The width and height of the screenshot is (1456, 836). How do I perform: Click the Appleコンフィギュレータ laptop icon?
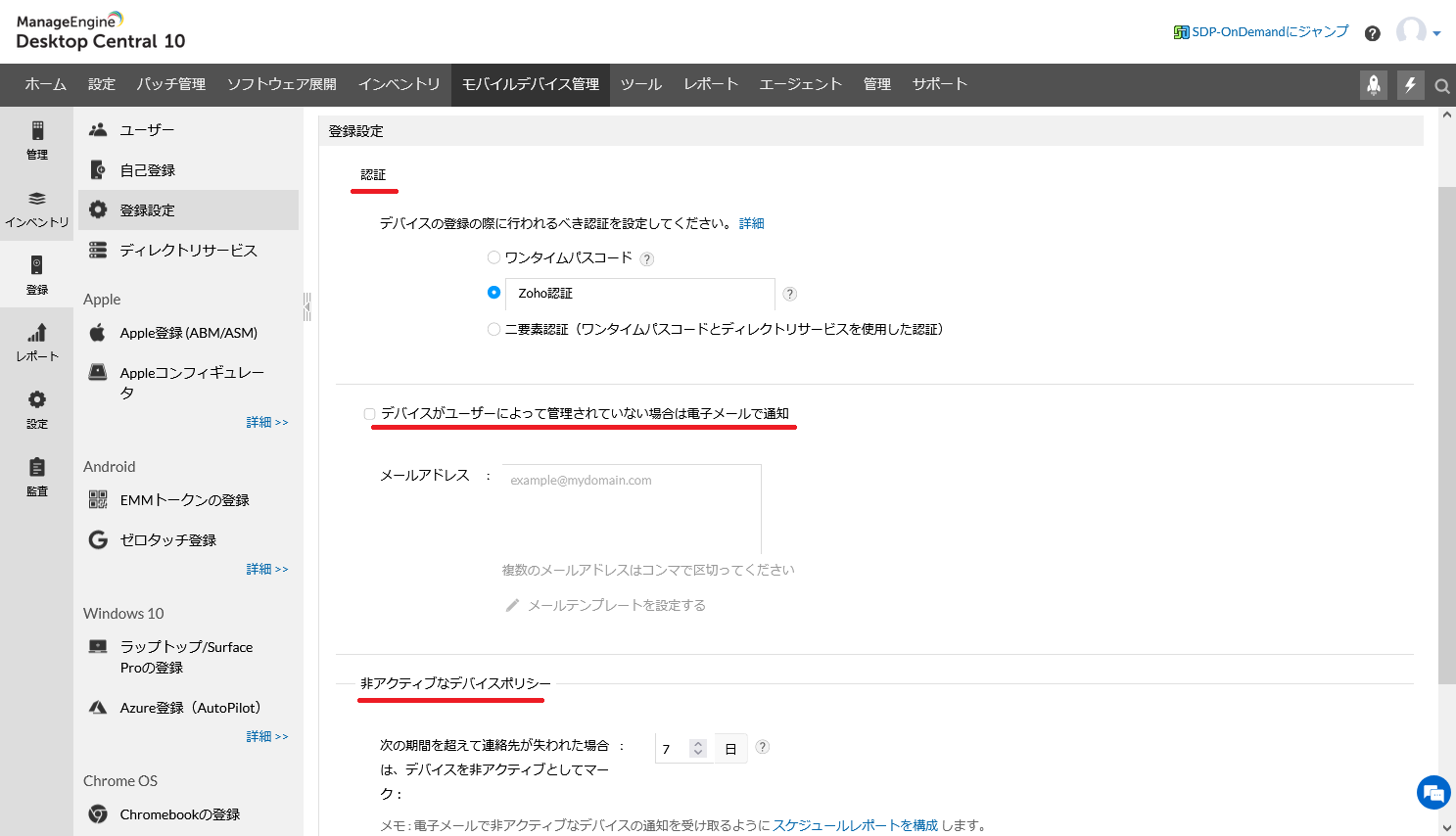98,372
